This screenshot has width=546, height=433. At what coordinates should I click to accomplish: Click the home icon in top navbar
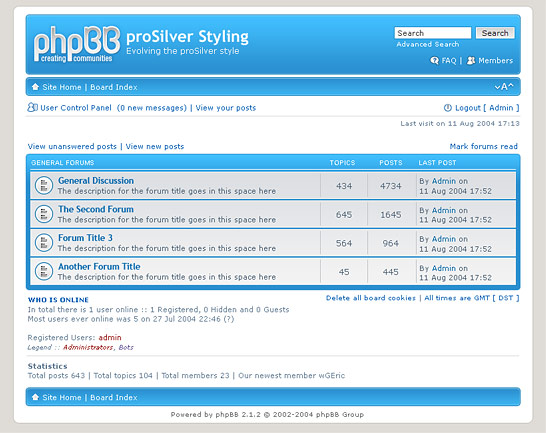35,87
